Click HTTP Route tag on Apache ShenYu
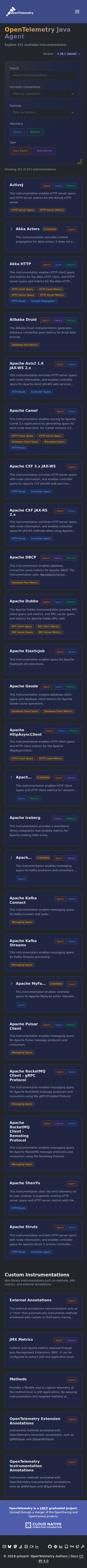Screen dimensions: 87x1568 coord(18,1208)
